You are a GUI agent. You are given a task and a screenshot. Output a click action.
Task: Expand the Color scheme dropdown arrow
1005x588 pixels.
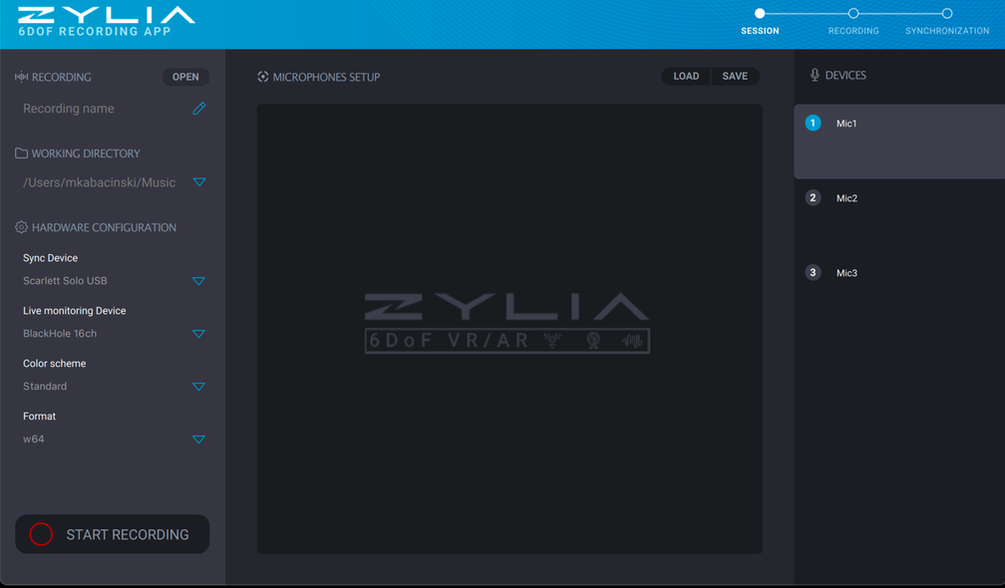pos(199,386)
